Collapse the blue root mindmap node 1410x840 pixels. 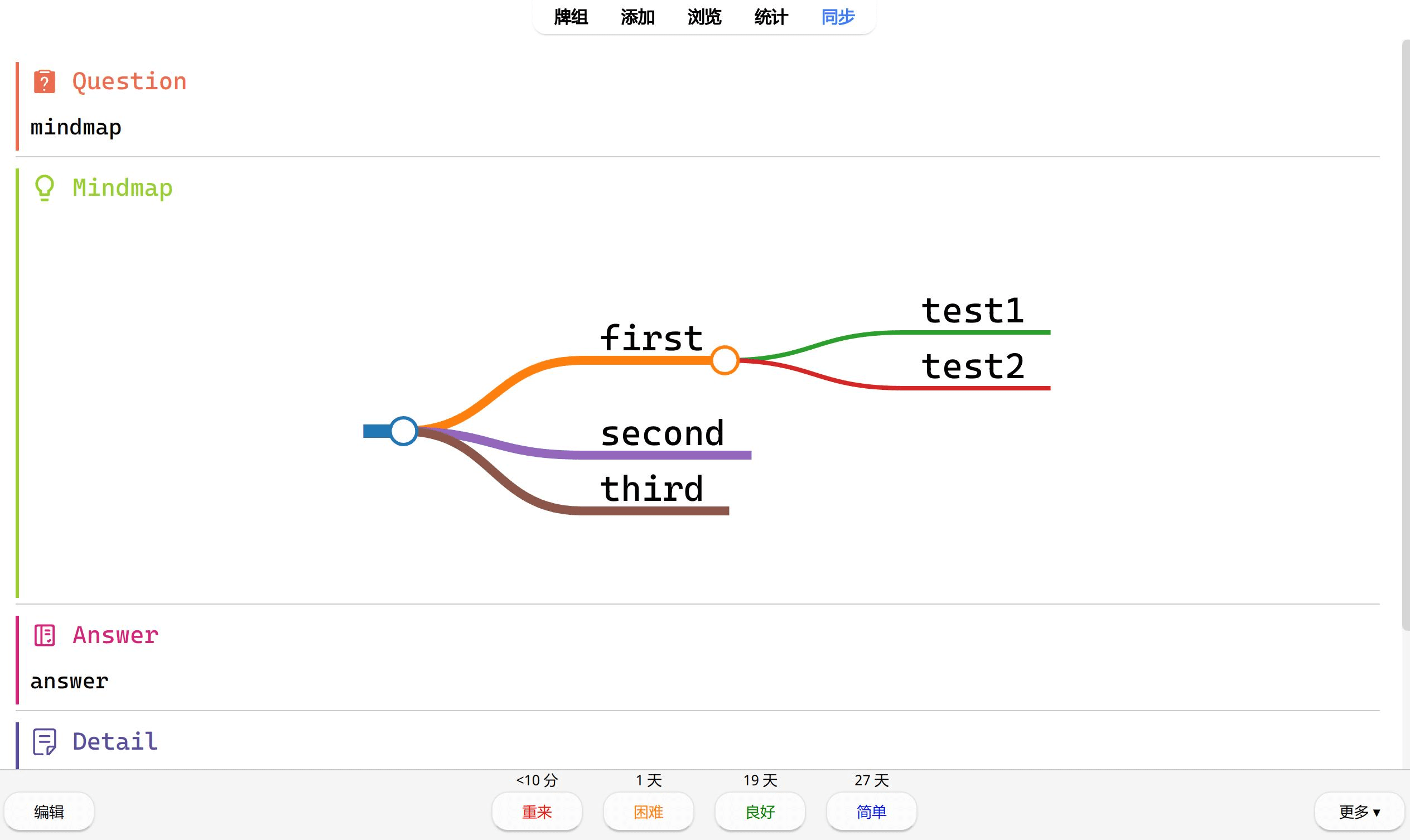tap(404, 431)
